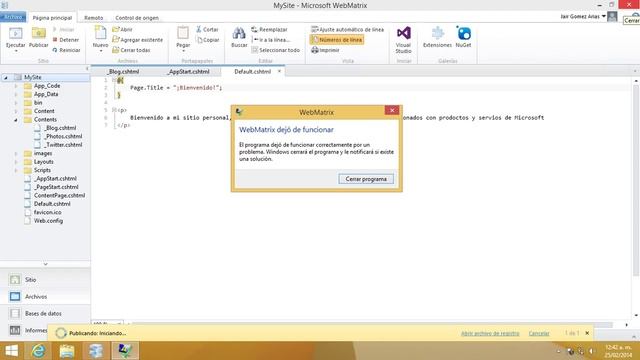Image resolution: width=640 pixels, height=360 pixels.
Task: Open the Archivos workspace
Action: (x=45, y=296)
